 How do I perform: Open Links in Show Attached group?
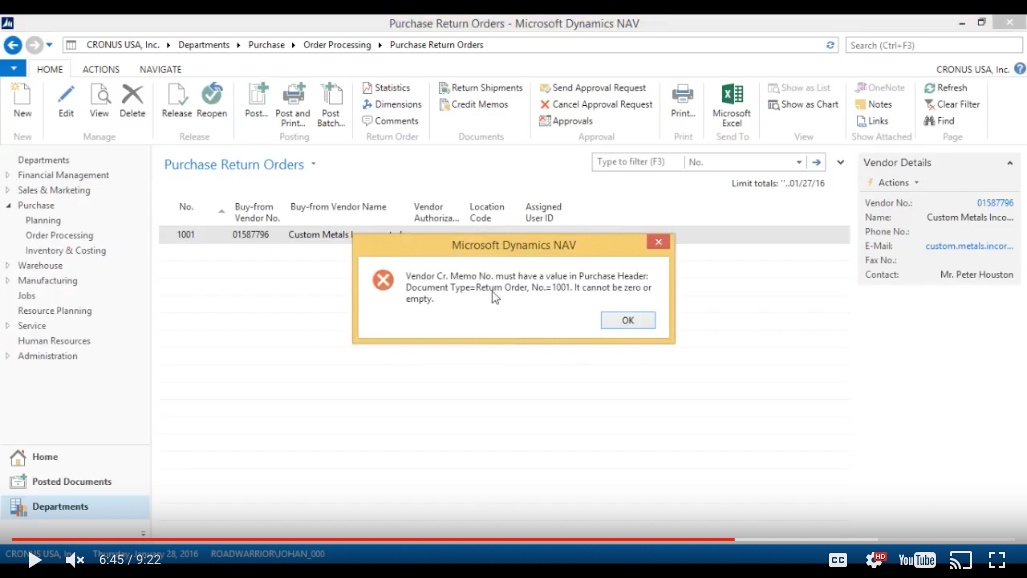(x=872, y=121)
